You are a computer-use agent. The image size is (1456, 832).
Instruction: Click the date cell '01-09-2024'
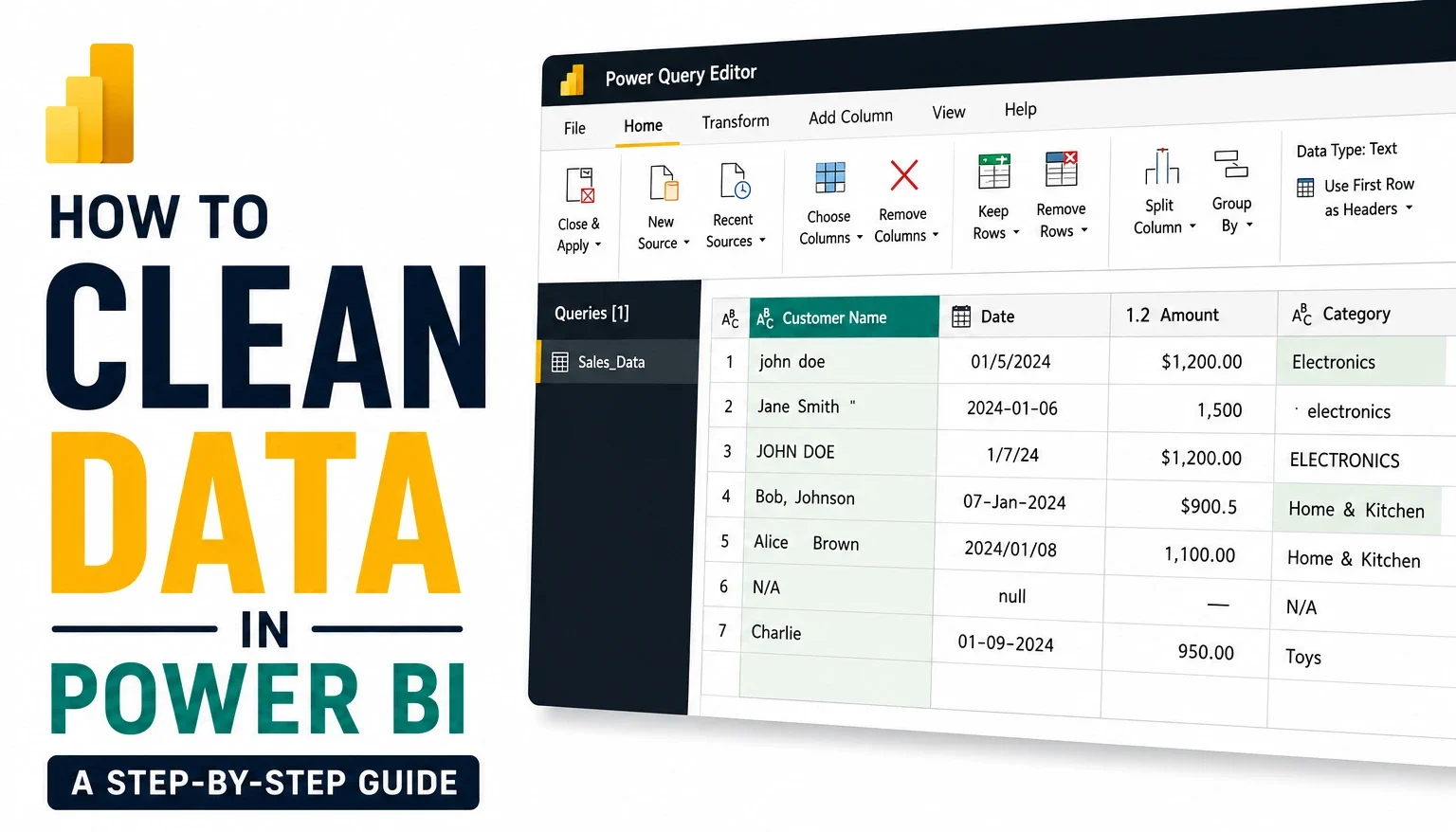(1016, 643)
